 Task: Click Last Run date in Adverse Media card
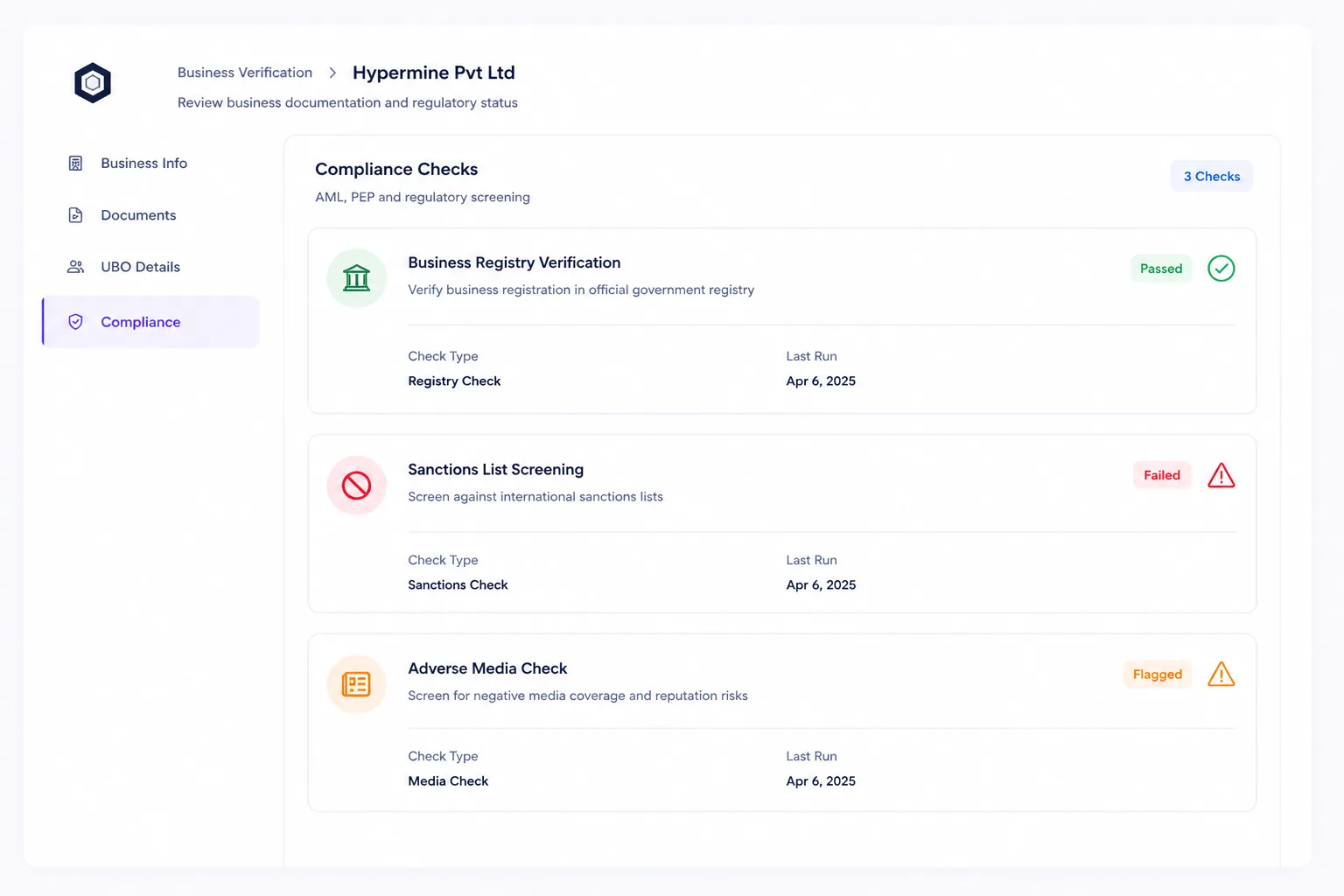click(821, 781)
